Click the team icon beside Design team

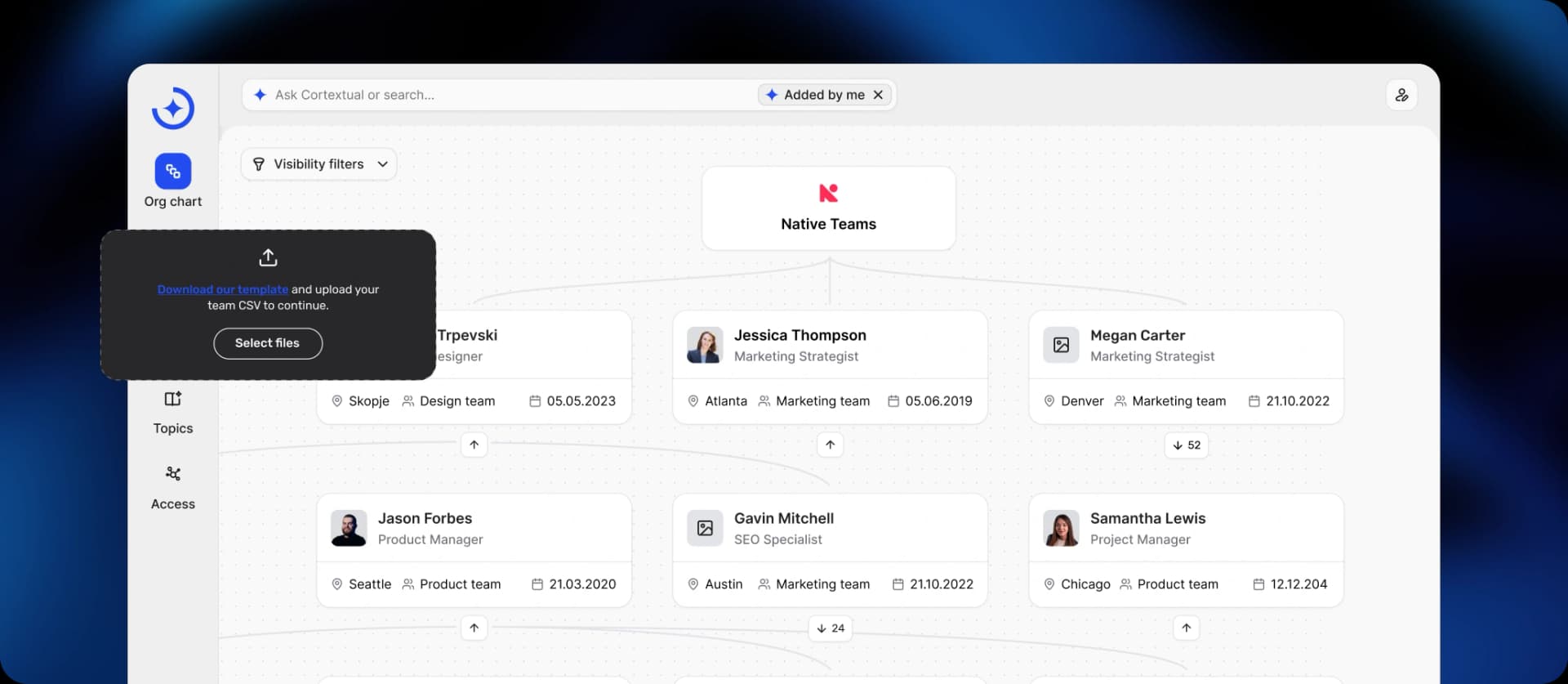click(x=408, y=401)
